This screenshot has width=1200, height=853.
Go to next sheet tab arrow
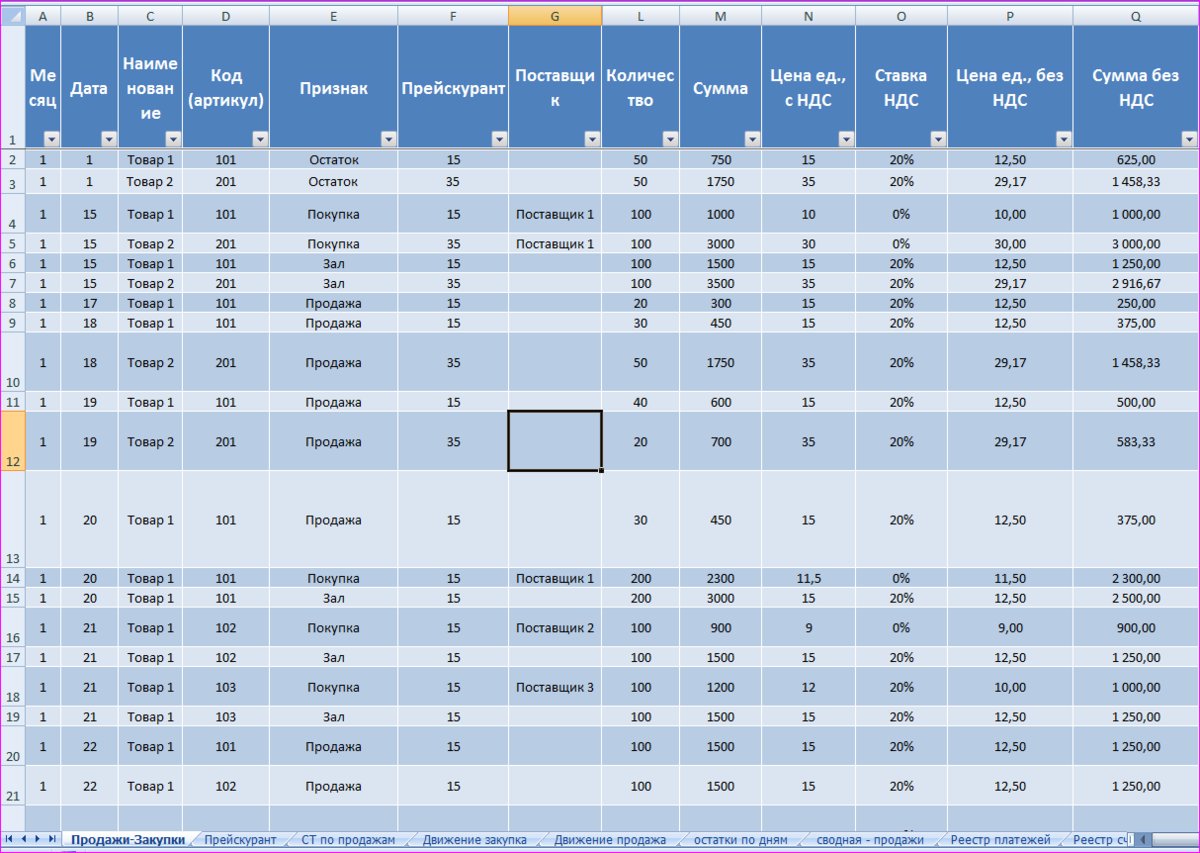click(38, 839)
